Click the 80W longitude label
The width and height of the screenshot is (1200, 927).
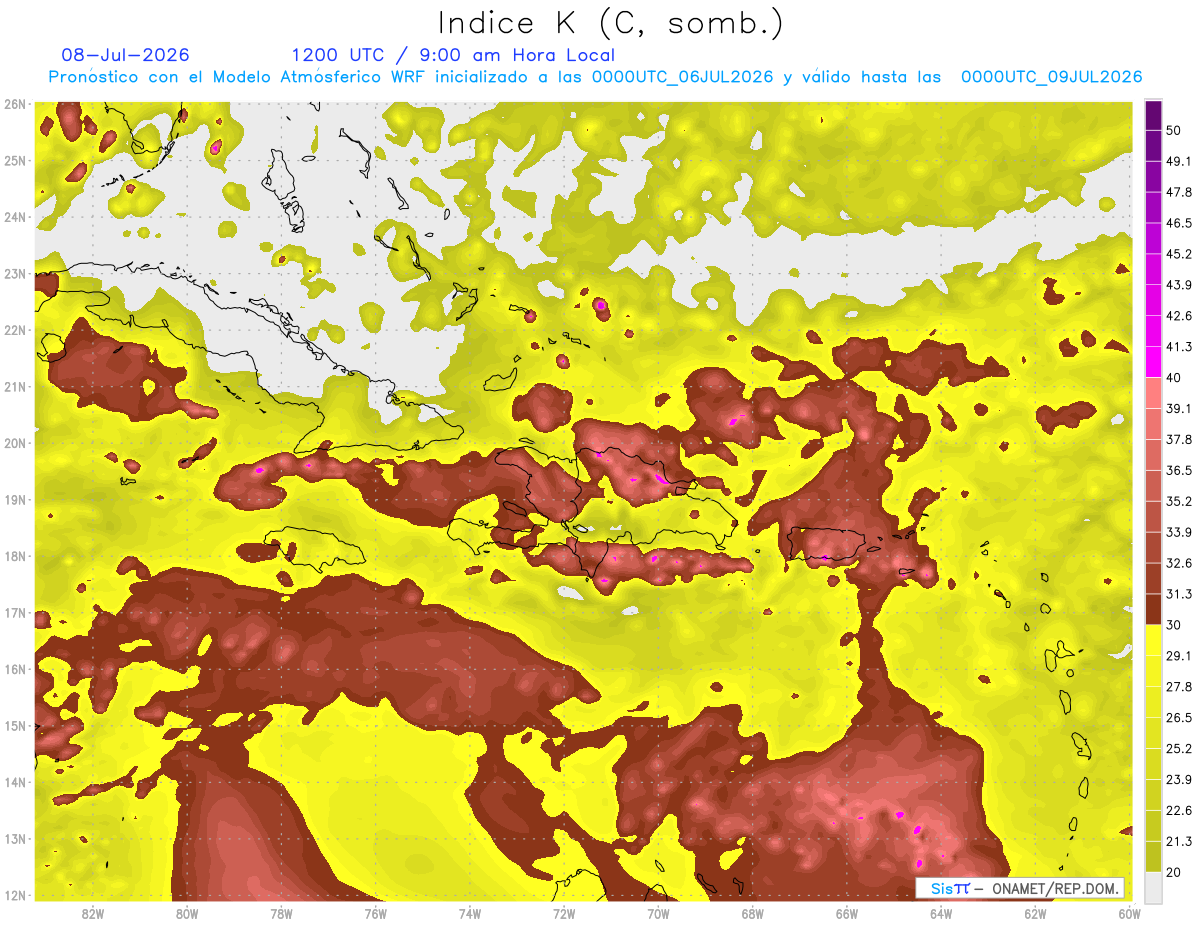(187, 914)
